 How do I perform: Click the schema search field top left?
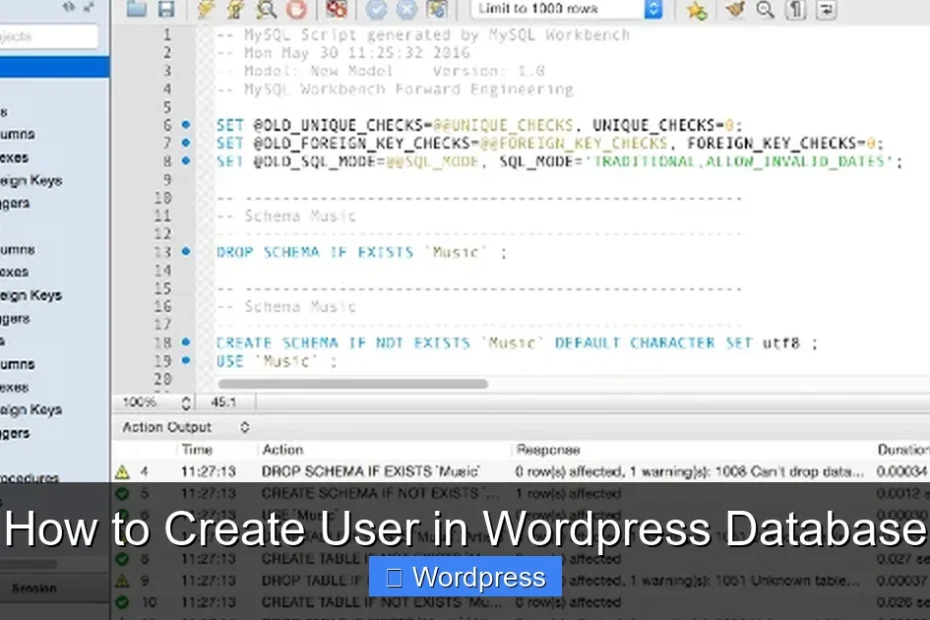50,36
